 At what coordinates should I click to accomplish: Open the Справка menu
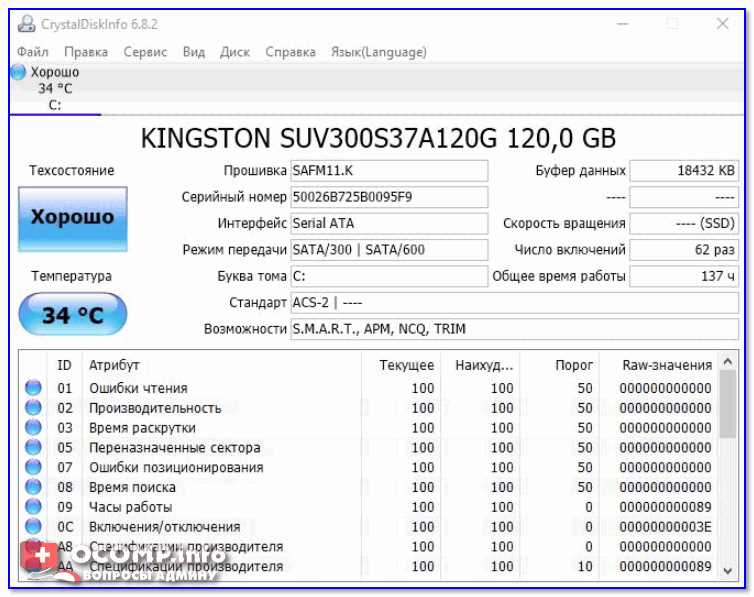[x=290, y=52]
